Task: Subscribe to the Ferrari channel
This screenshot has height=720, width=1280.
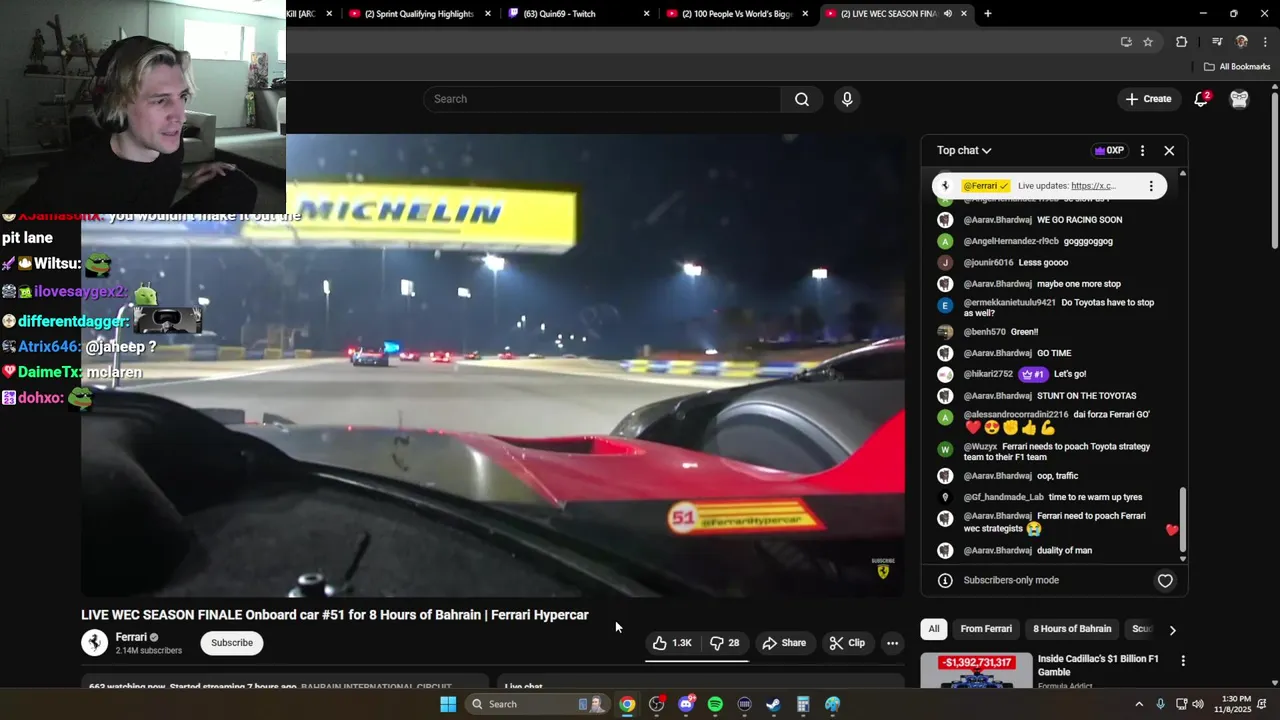Action: tap(232, 643)
